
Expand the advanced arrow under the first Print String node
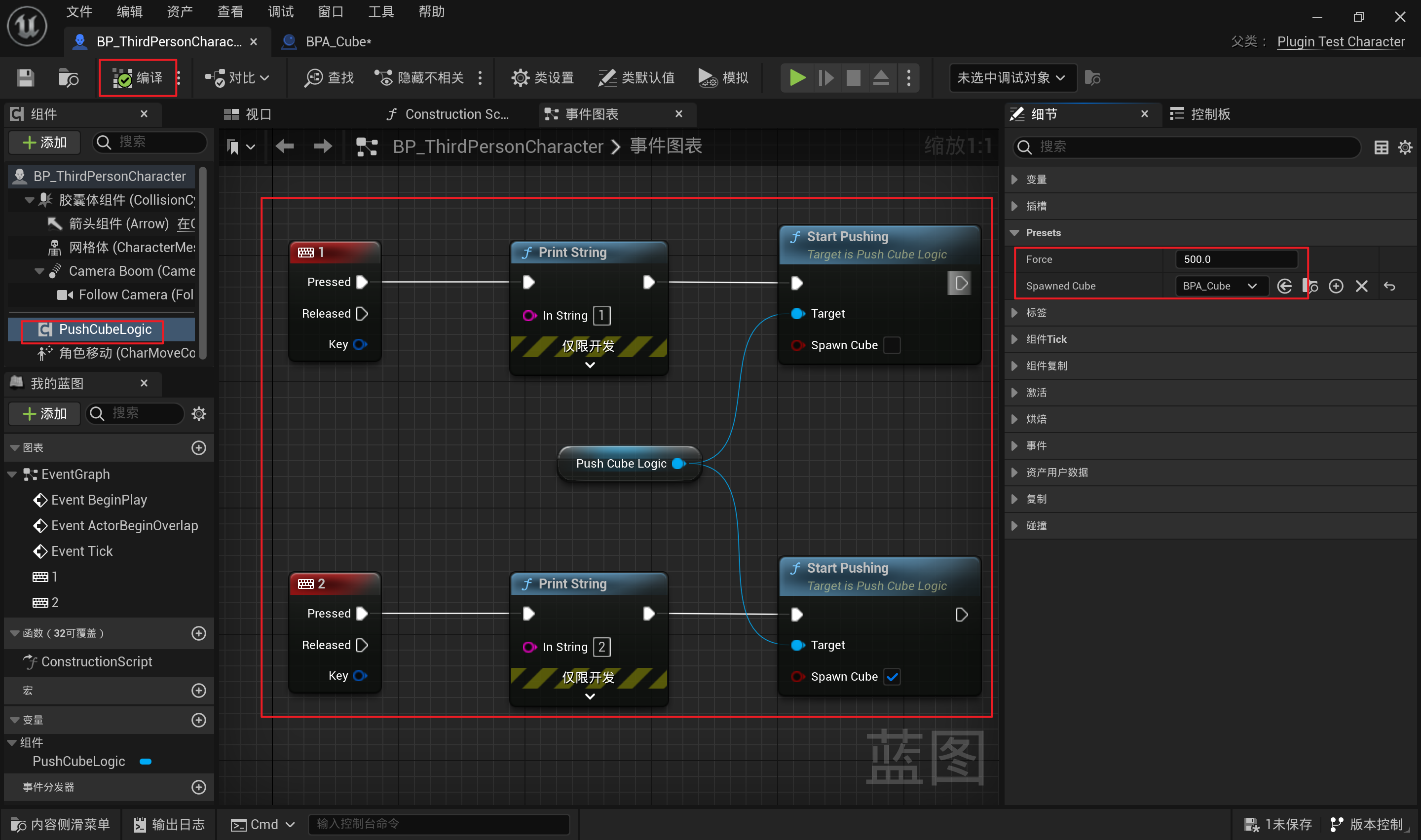[x=589, y=365]
